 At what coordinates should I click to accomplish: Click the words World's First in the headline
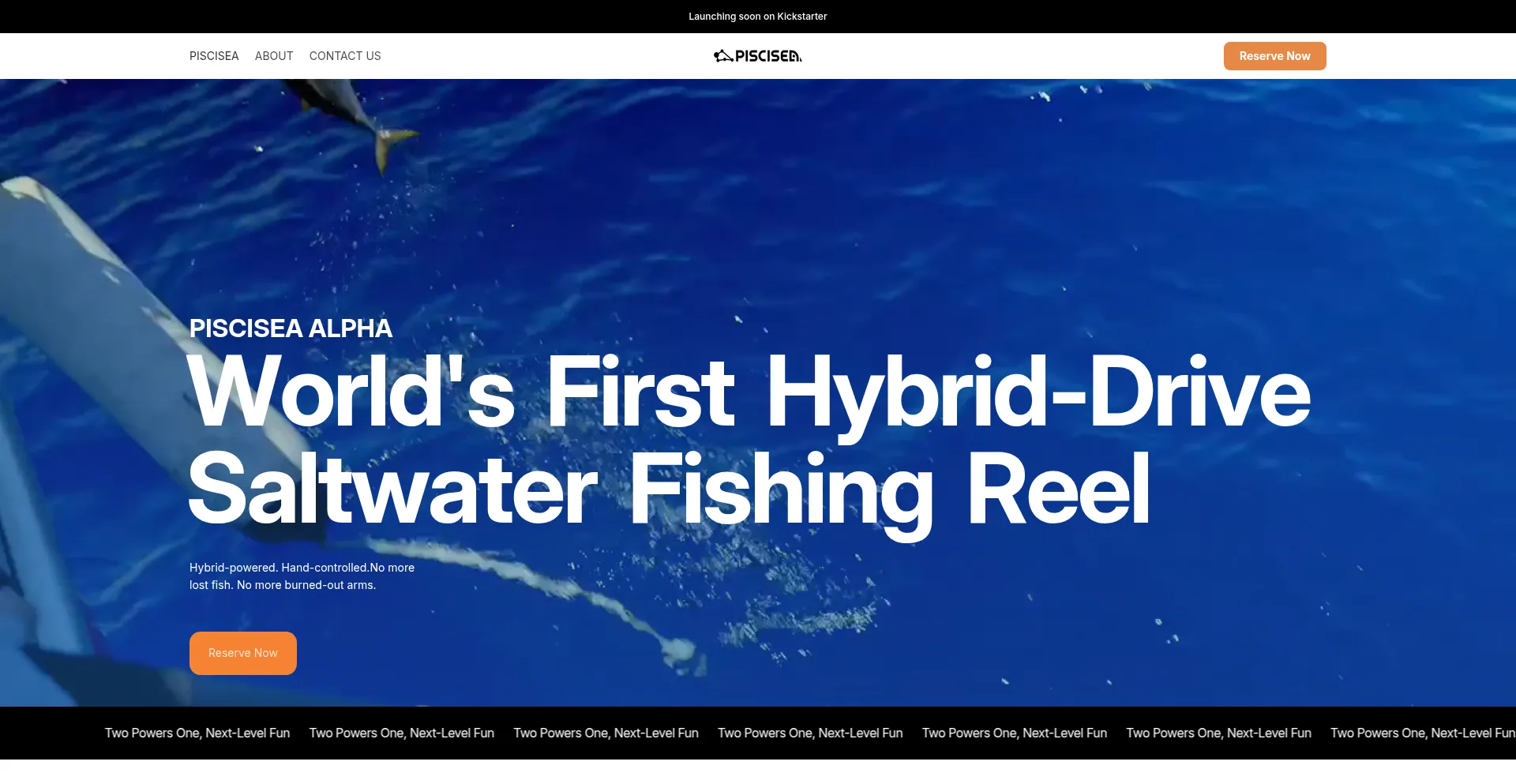click(462, 392)
